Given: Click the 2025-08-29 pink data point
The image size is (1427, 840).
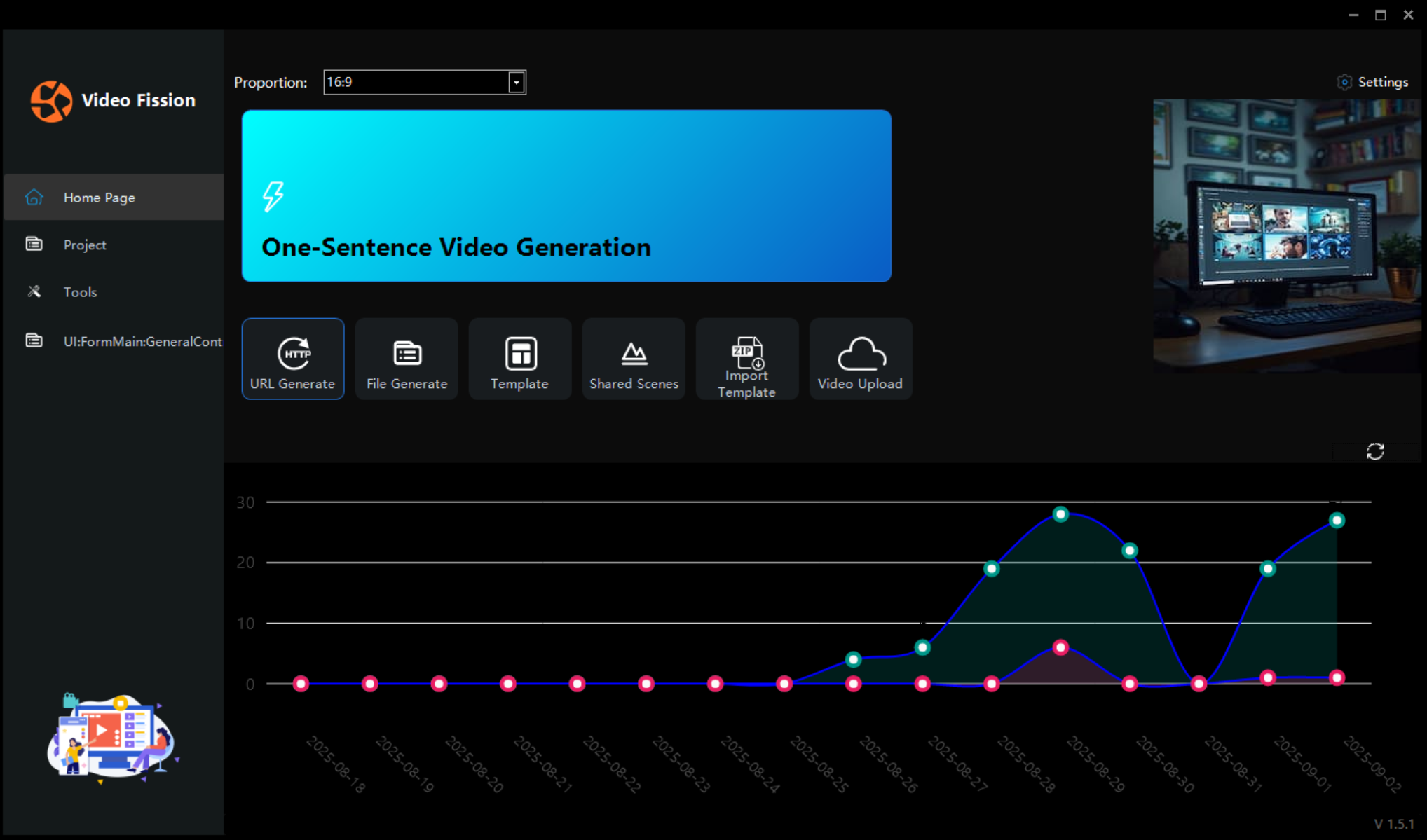Looking at the screenshot, I should 1060,647.
